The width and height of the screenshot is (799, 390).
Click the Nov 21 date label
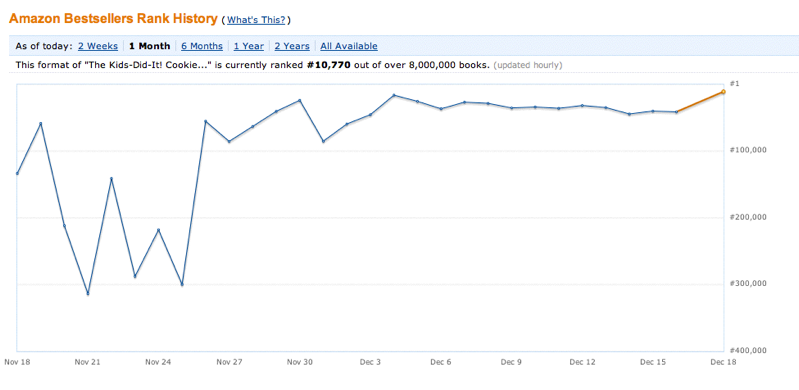(87, 362)
